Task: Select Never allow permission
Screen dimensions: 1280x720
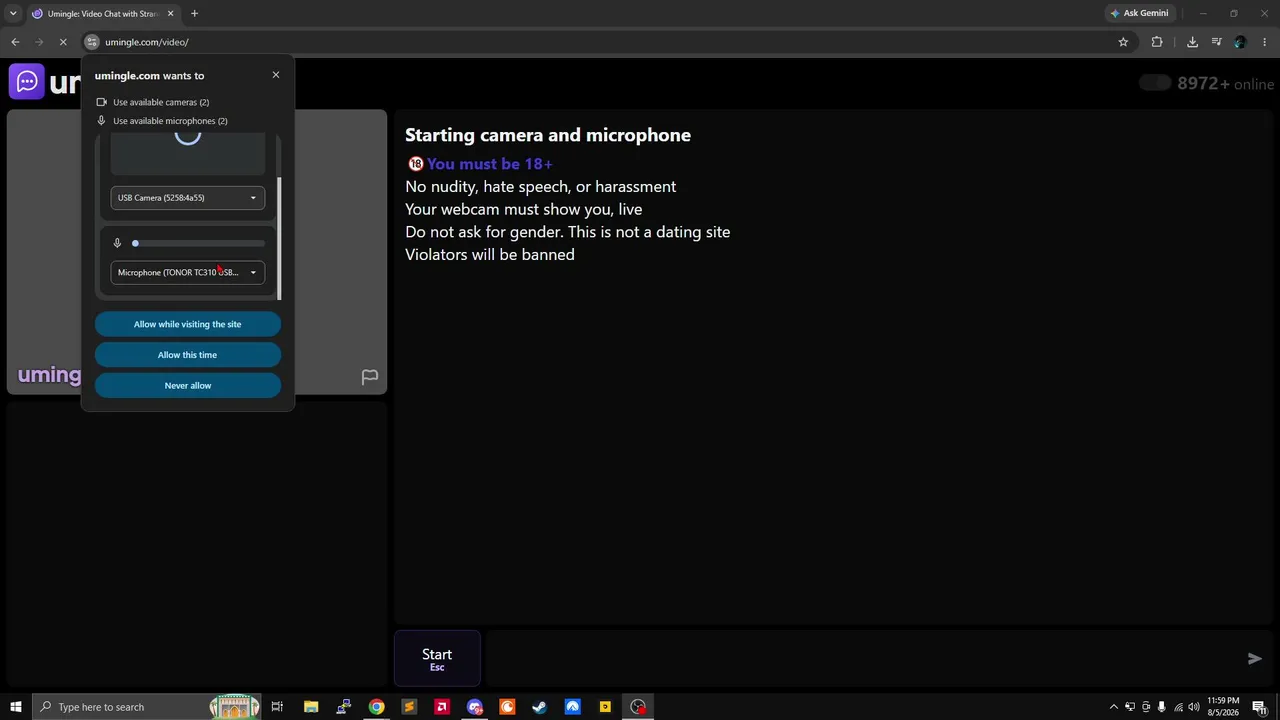Action: 188,385
